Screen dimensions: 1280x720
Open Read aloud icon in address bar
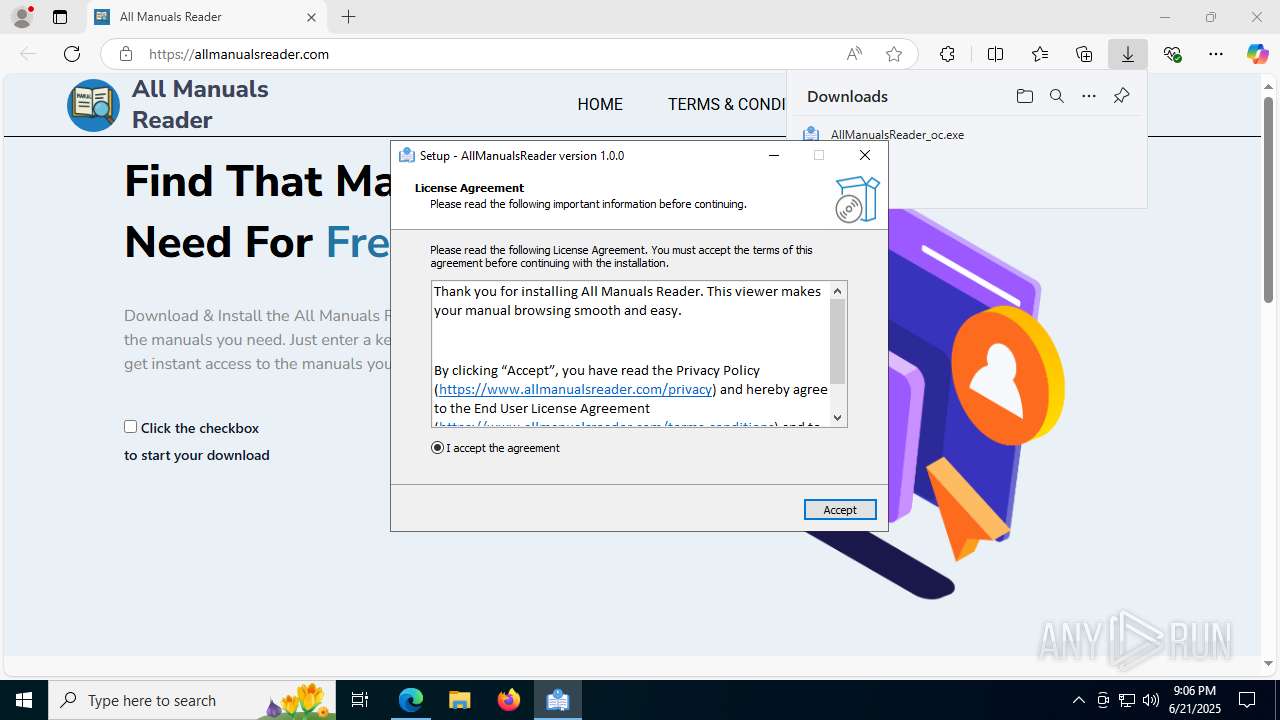coord(854,54)
